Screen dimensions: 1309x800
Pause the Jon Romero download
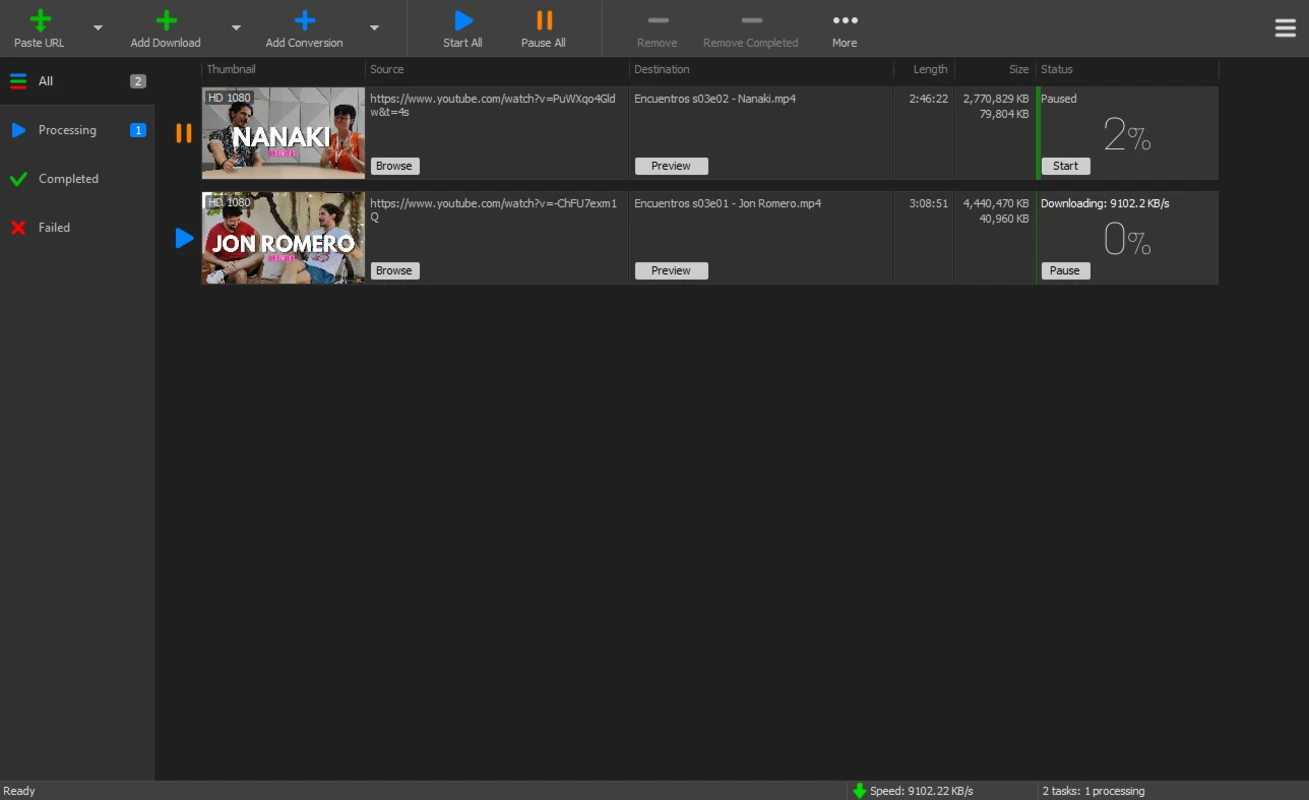click(1066, 271)
